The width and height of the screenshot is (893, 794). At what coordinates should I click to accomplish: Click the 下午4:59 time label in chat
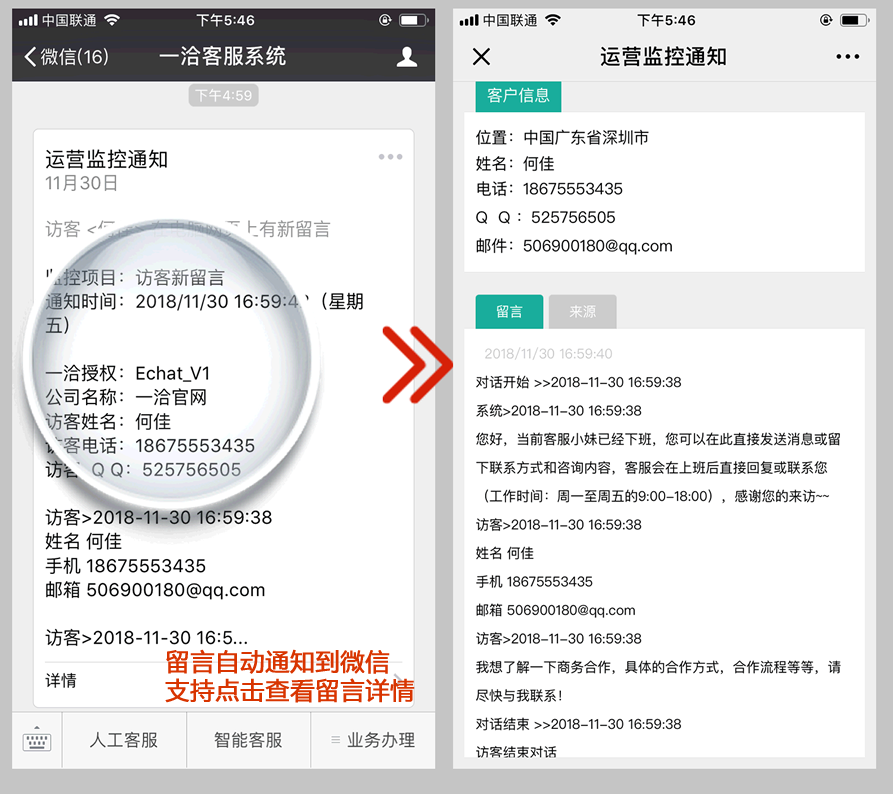tap(223, 95)
